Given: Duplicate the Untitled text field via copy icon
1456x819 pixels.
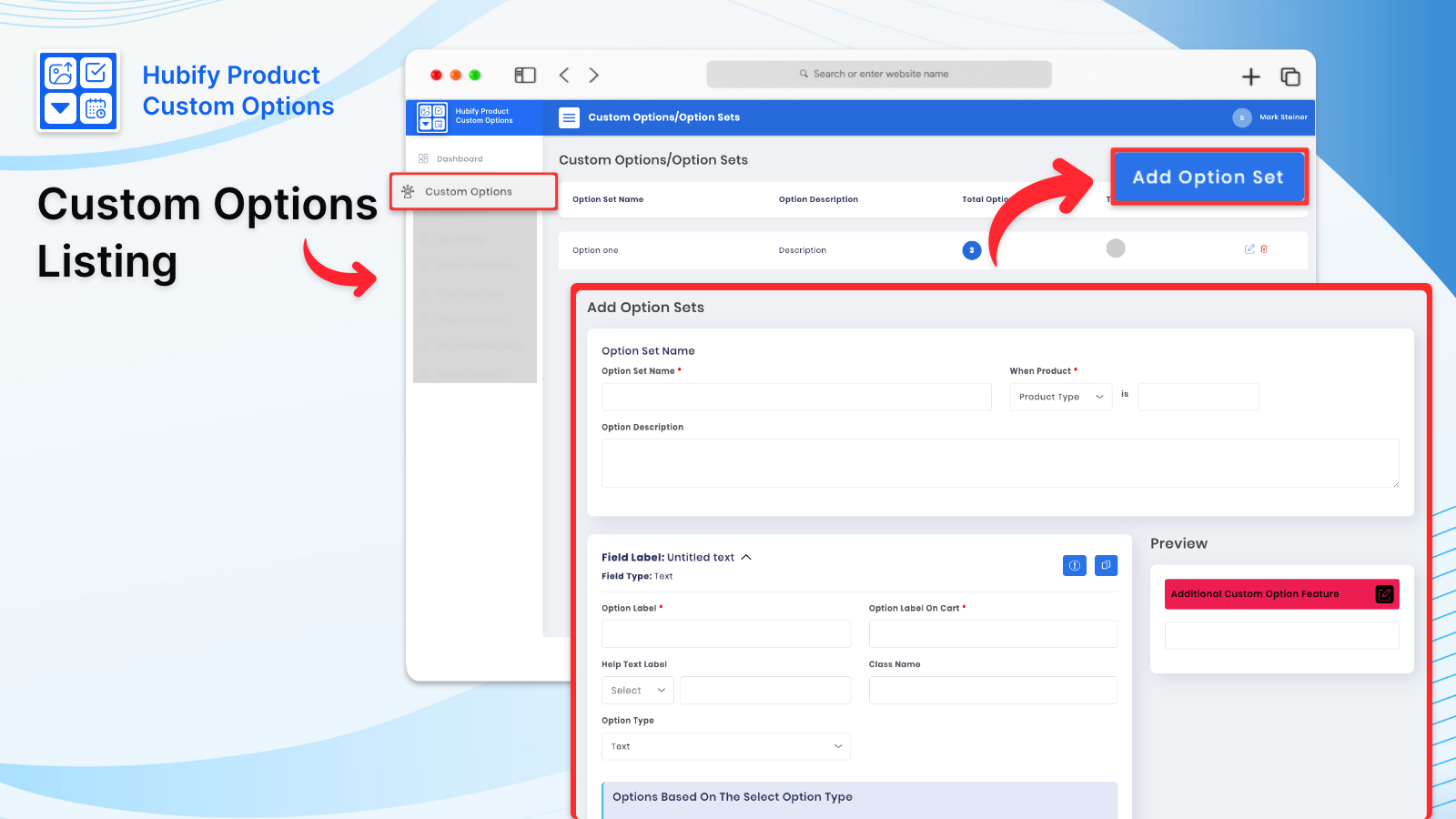Looking at the screenshot, I should pos(1106,565).
